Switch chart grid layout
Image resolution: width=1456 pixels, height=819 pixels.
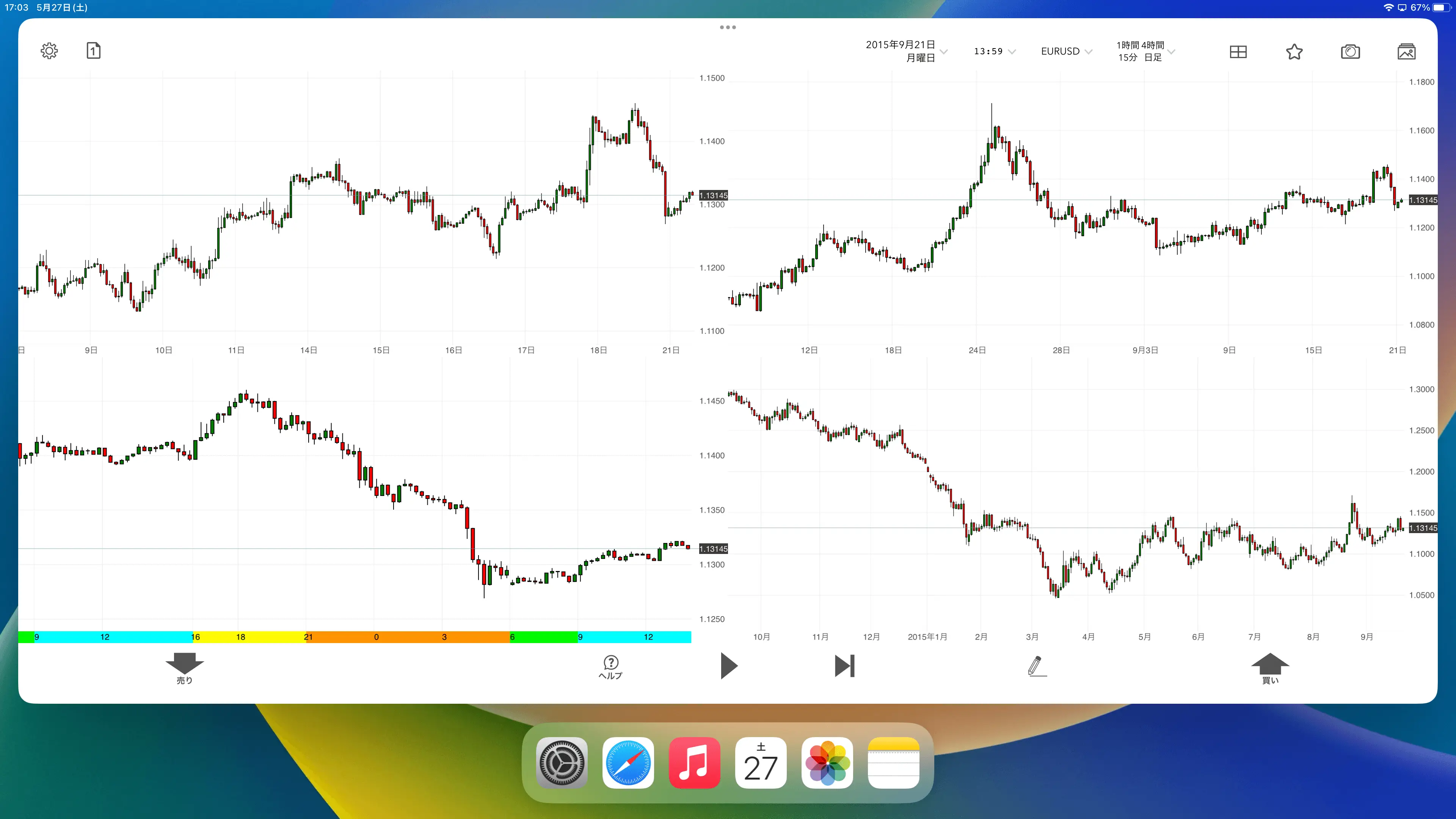point(1238,52)
